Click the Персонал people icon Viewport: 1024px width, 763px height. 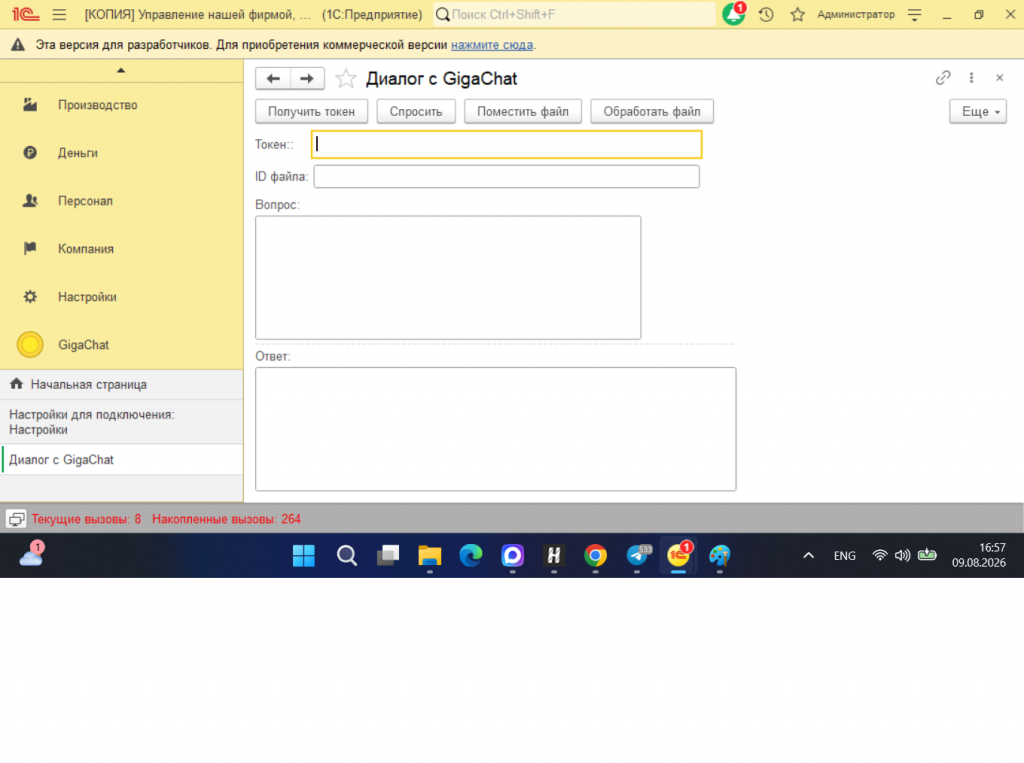click(x=30, y=201)
